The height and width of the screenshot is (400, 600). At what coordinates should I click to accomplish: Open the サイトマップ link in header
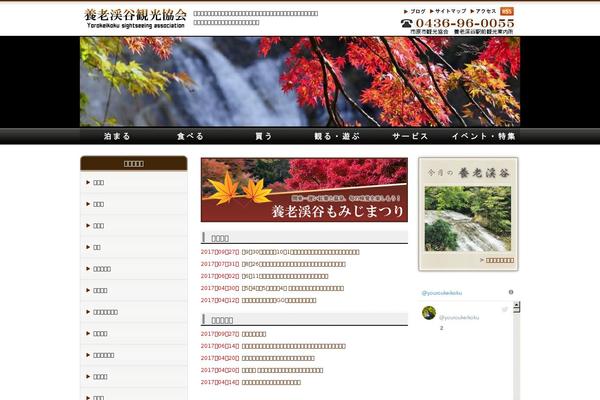pos(448,11)
